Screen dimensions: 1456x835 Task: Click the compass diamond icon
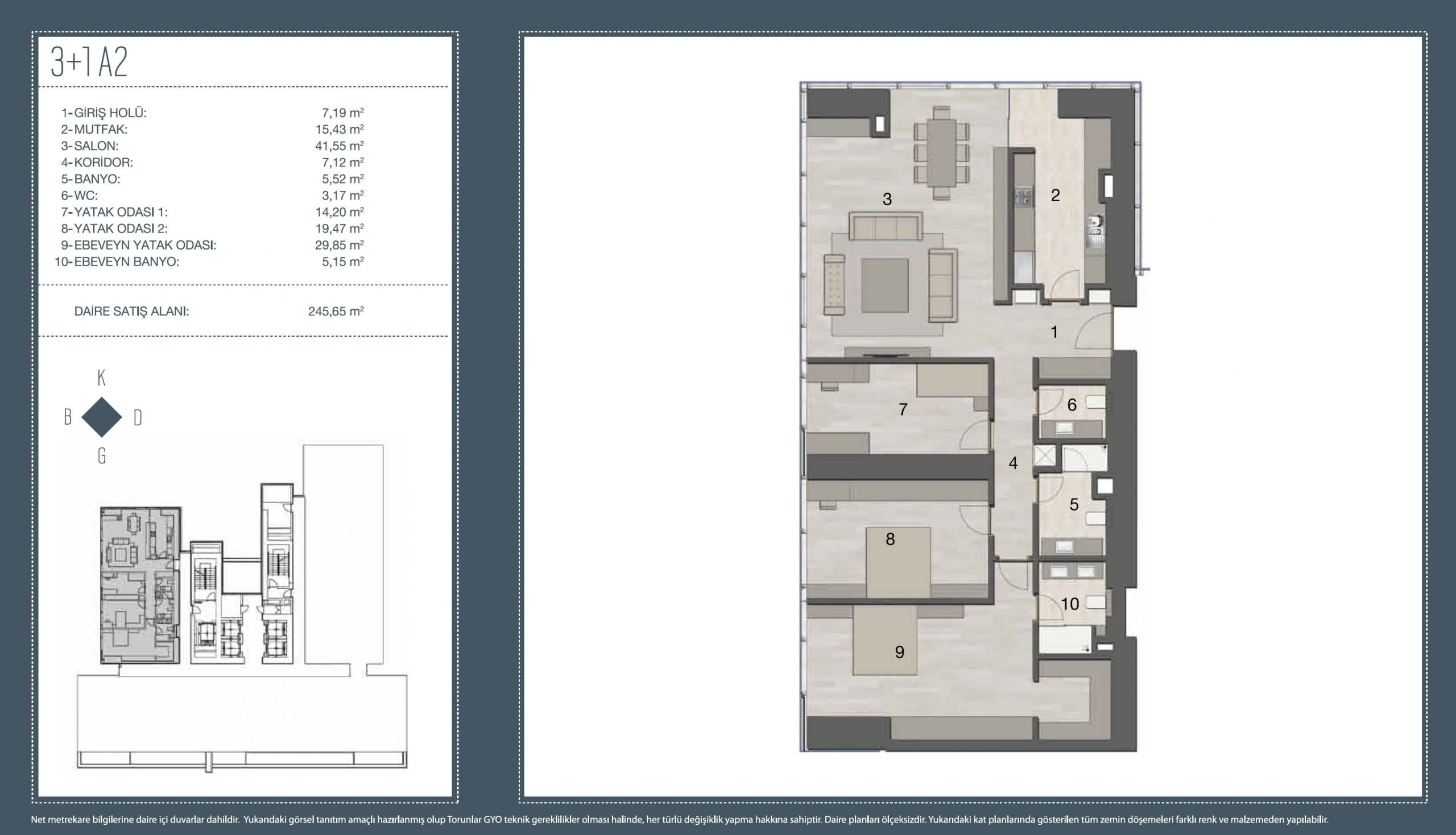click(102, 417)
